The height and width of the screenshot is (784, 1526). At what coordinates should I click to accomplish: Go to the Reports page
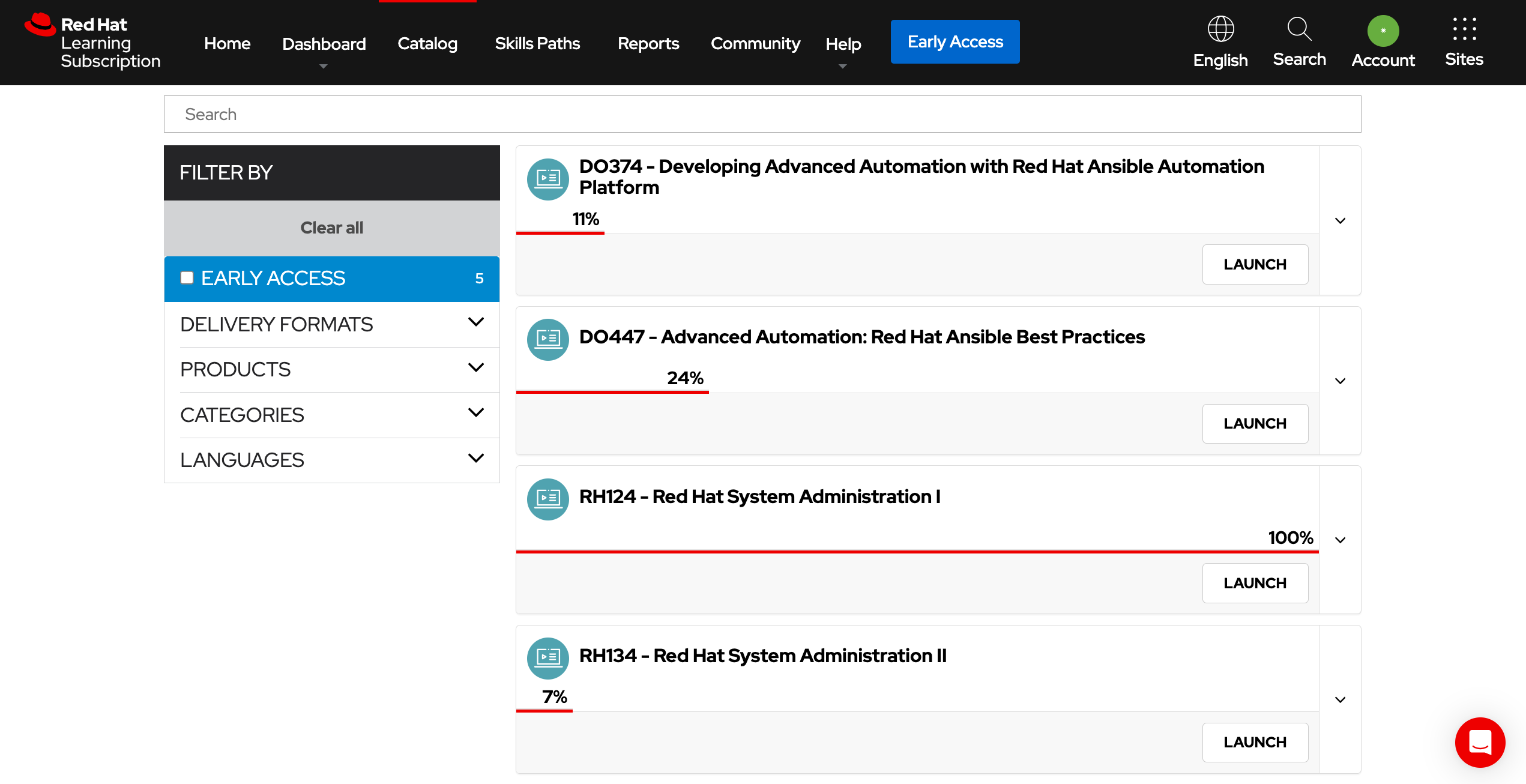[x=648, y=43]
